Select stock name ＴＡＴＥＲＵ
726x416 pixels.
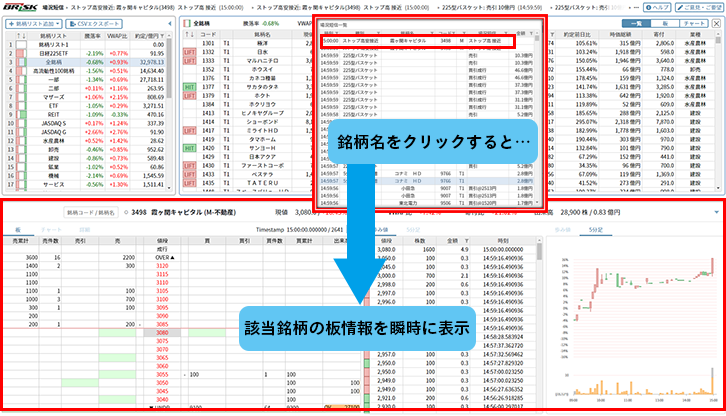[262, 183]
